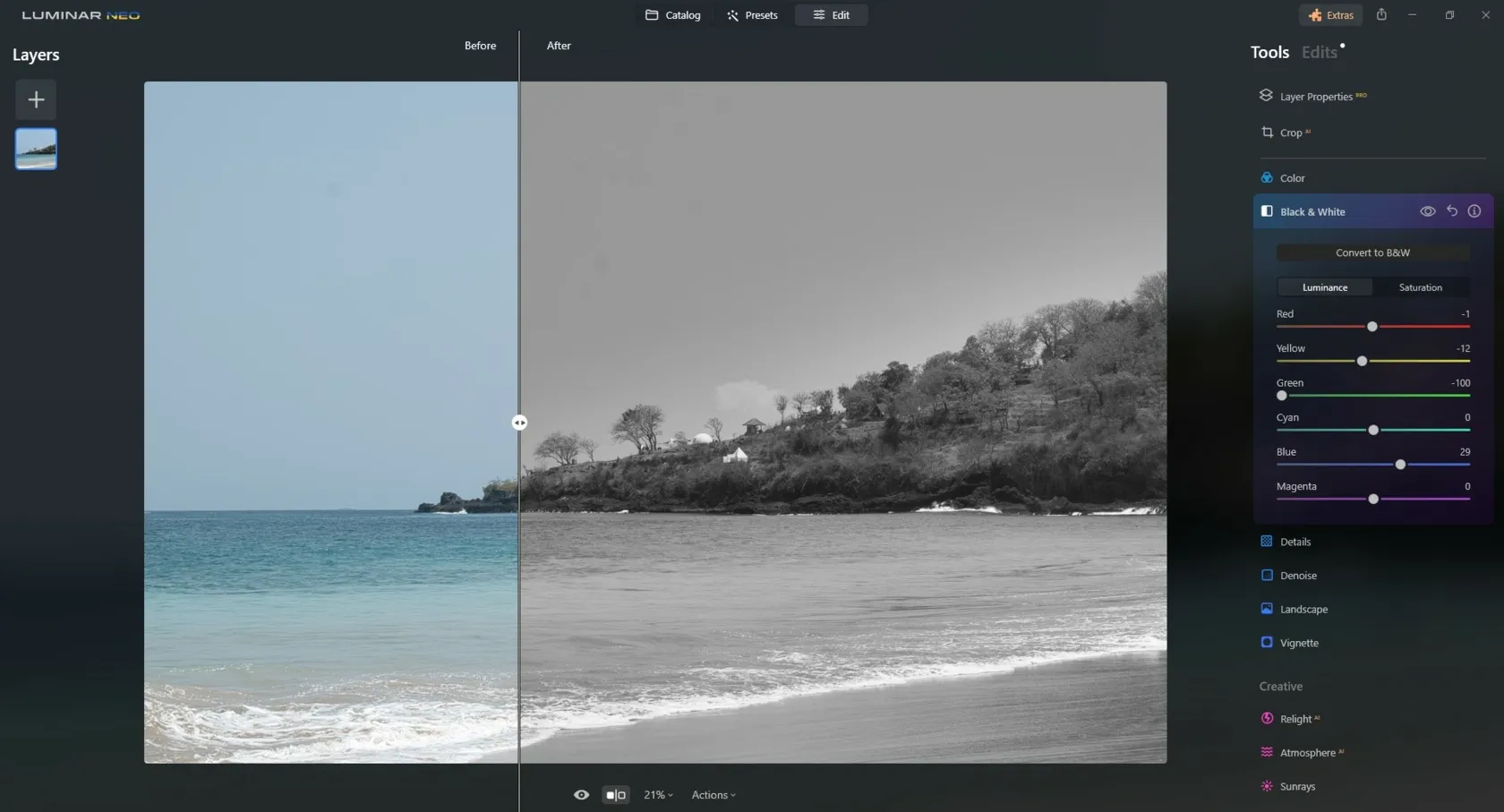1504x812 pixels.
Task: Open the Crop tool
Action: click(1290, 132)
